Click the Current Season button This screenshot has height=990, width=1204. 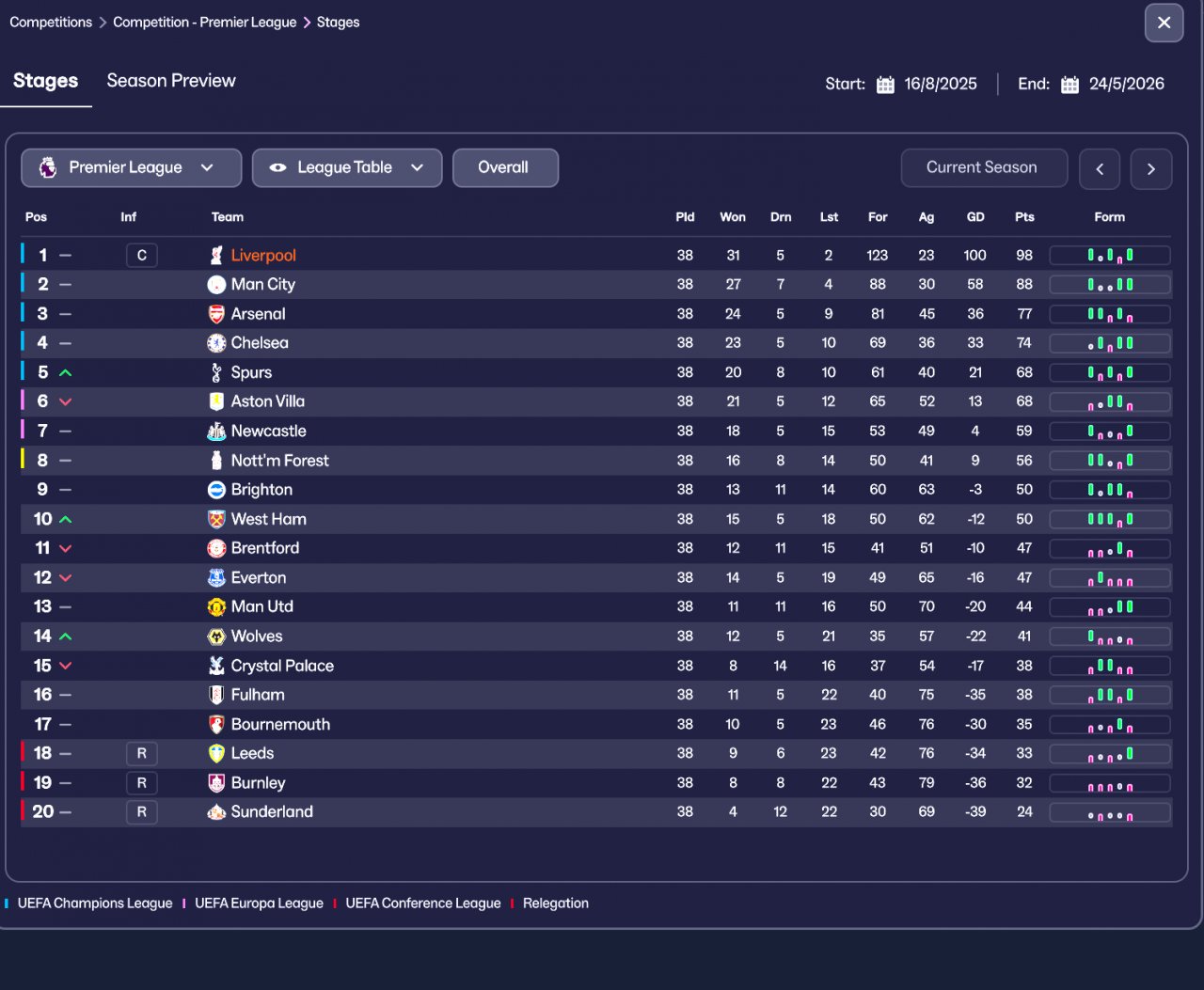pyautogui.click(x=983, y=168)
